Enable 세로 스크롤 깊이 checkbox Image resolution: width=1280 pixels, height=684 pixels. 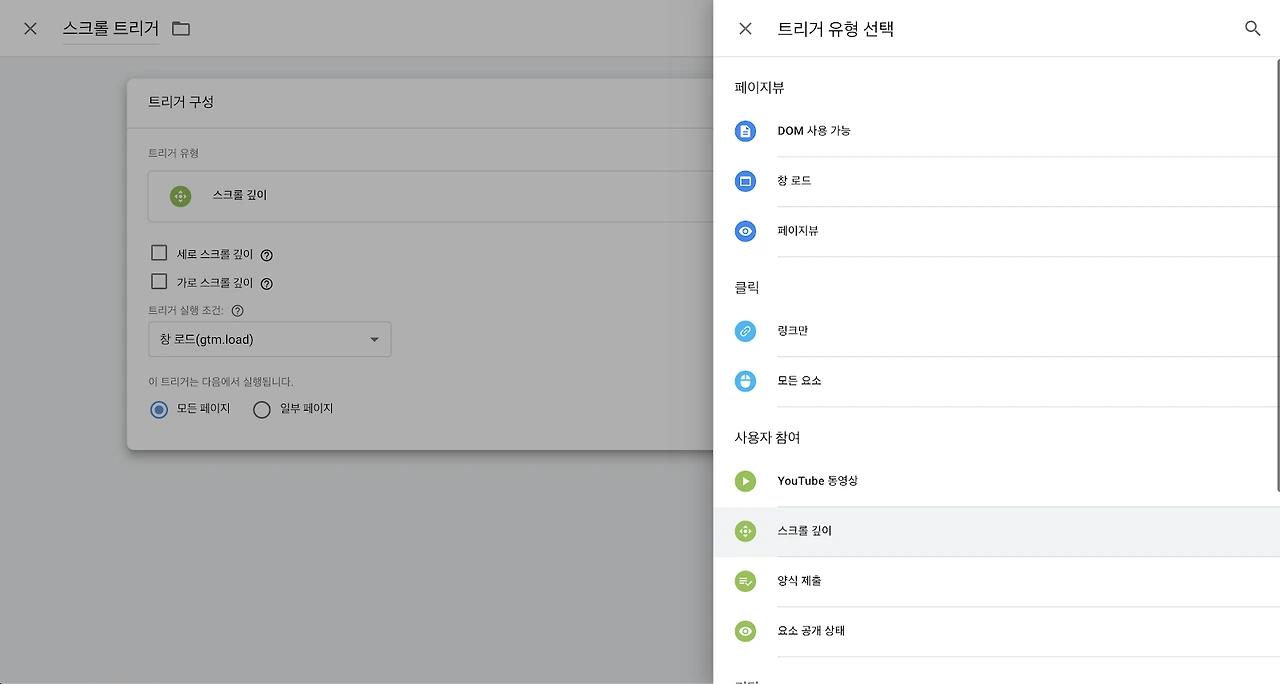[159, 253]
